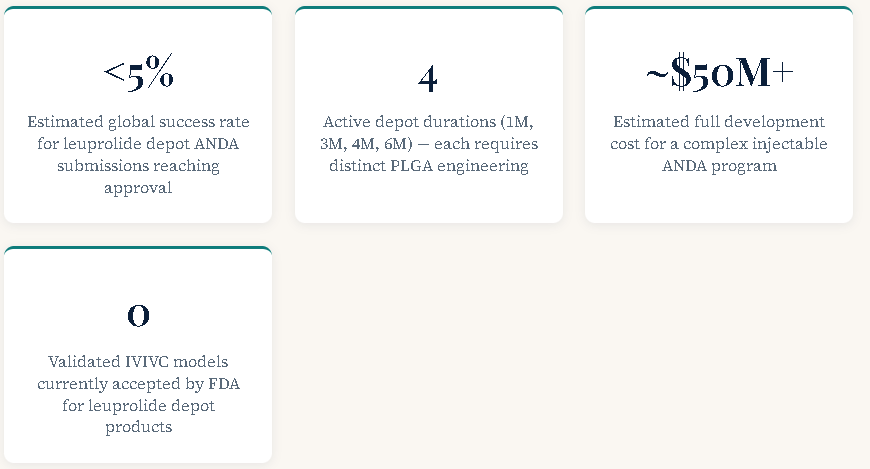
Task: Click teal top border of the "0" card
Action: [138, 248]
